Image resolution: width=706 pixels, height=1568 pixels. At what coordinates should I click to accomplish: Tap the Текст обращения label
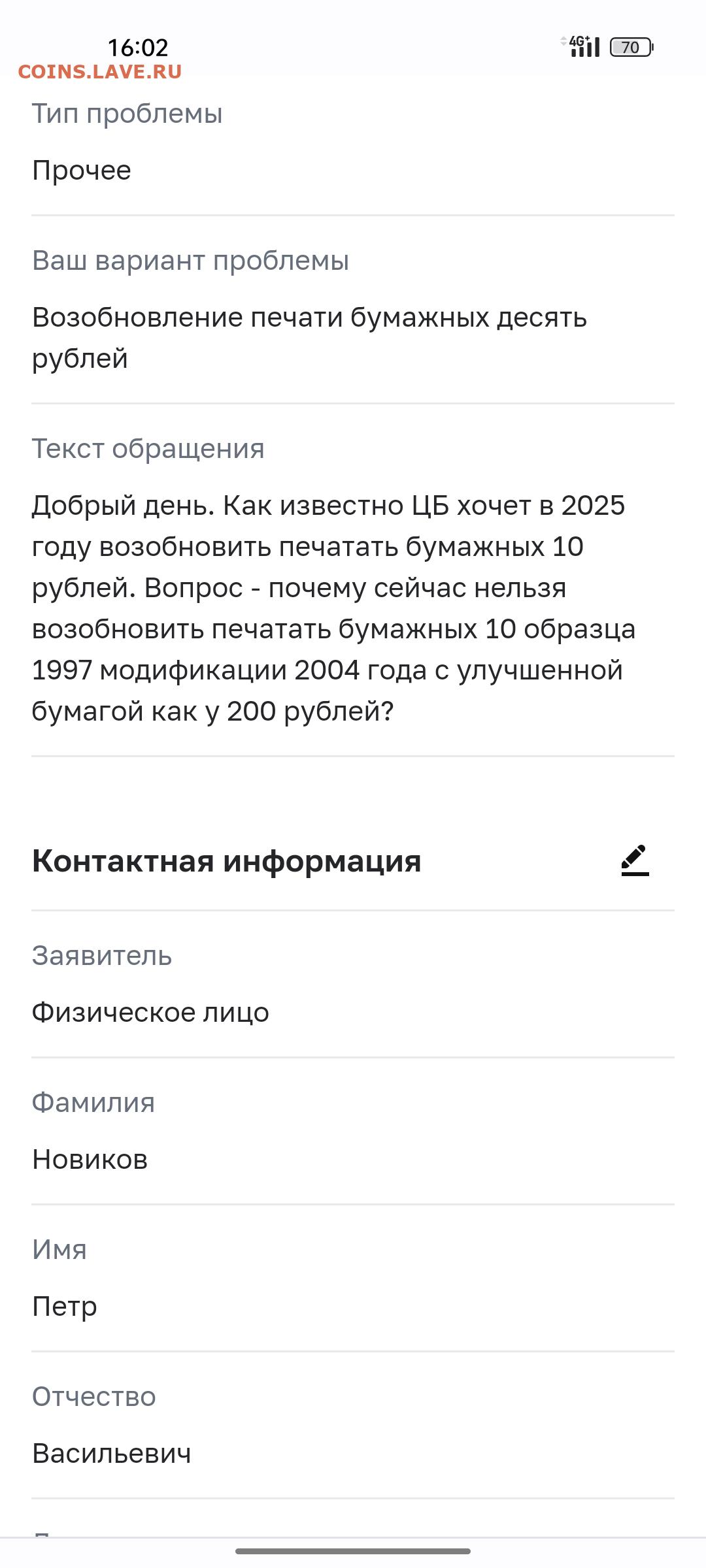click(x=148, y=449)
